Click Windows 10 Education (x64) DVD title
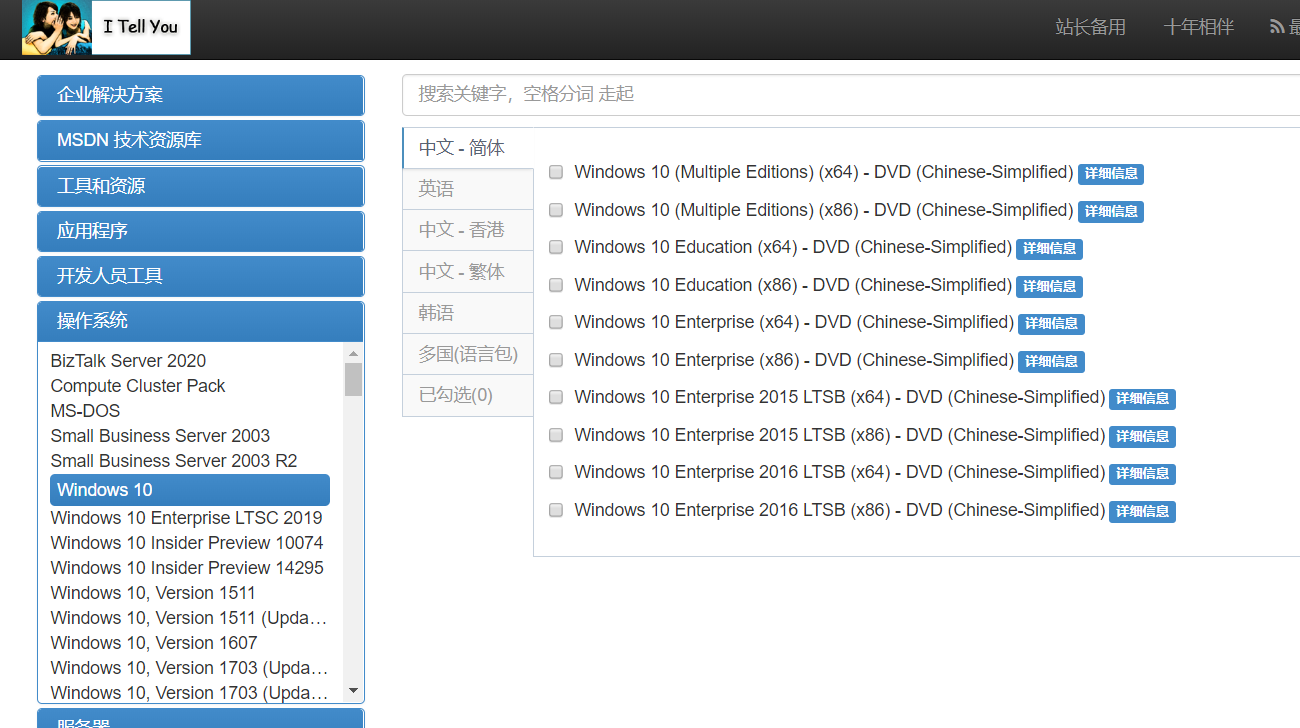Screen dimensions: 1300x728 point(793,247)
